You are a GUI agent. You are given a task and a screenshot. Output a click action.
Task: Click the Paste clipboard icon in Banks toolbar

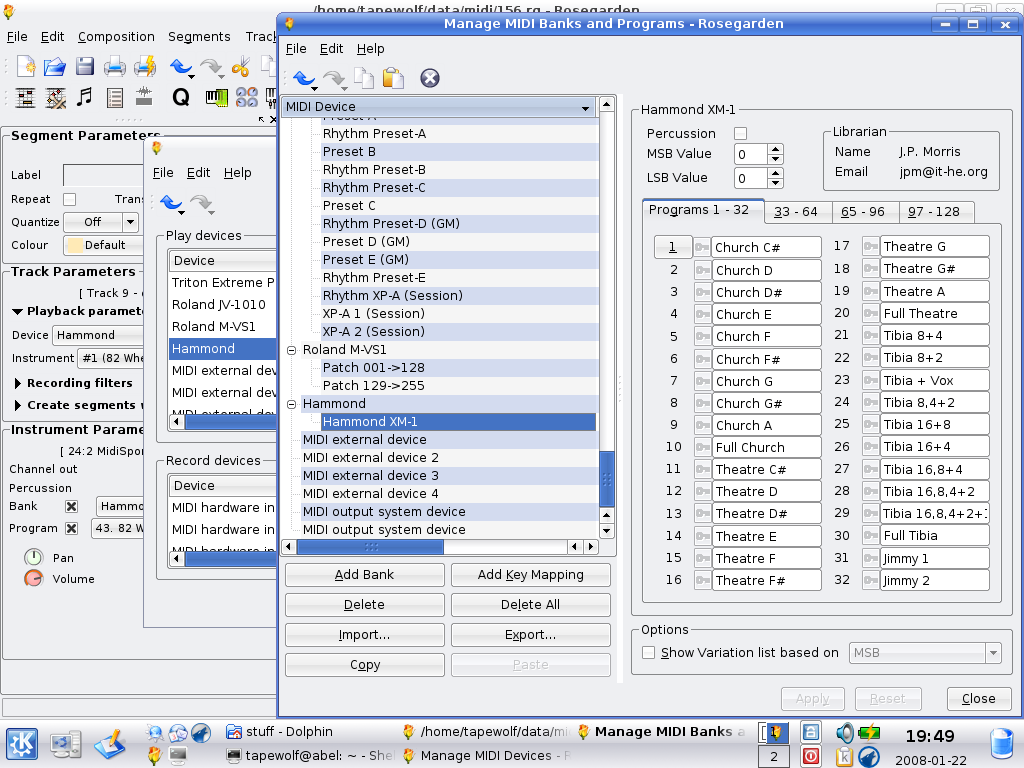(x=393, y=78)
